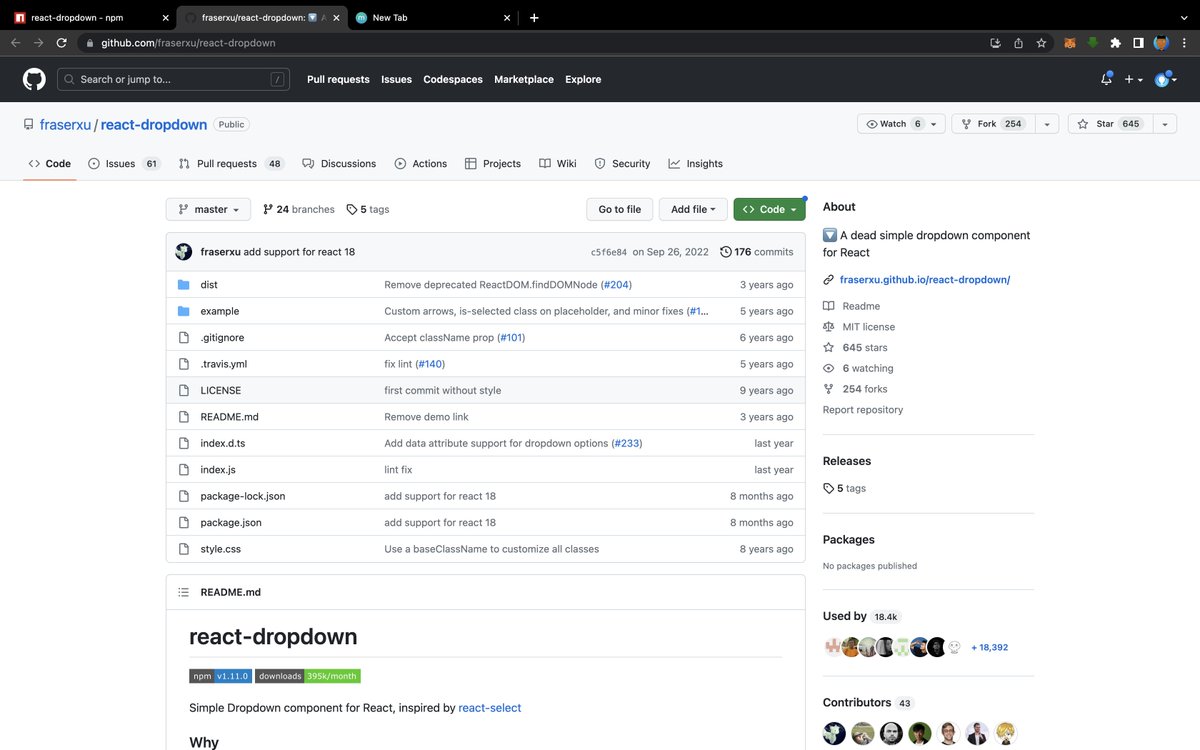Viewport: 1200px width, 750px height.
Task: Click fraserxu's avatar in commit bar
Action: coord(184,252)
